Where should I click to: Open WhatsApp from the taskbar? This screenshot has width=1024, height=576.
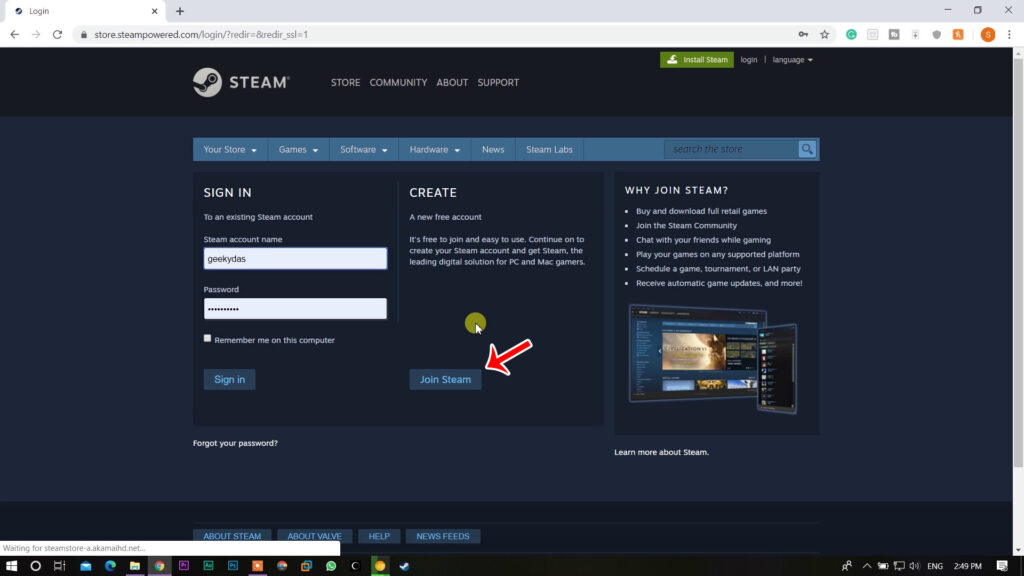click(331, 566)
